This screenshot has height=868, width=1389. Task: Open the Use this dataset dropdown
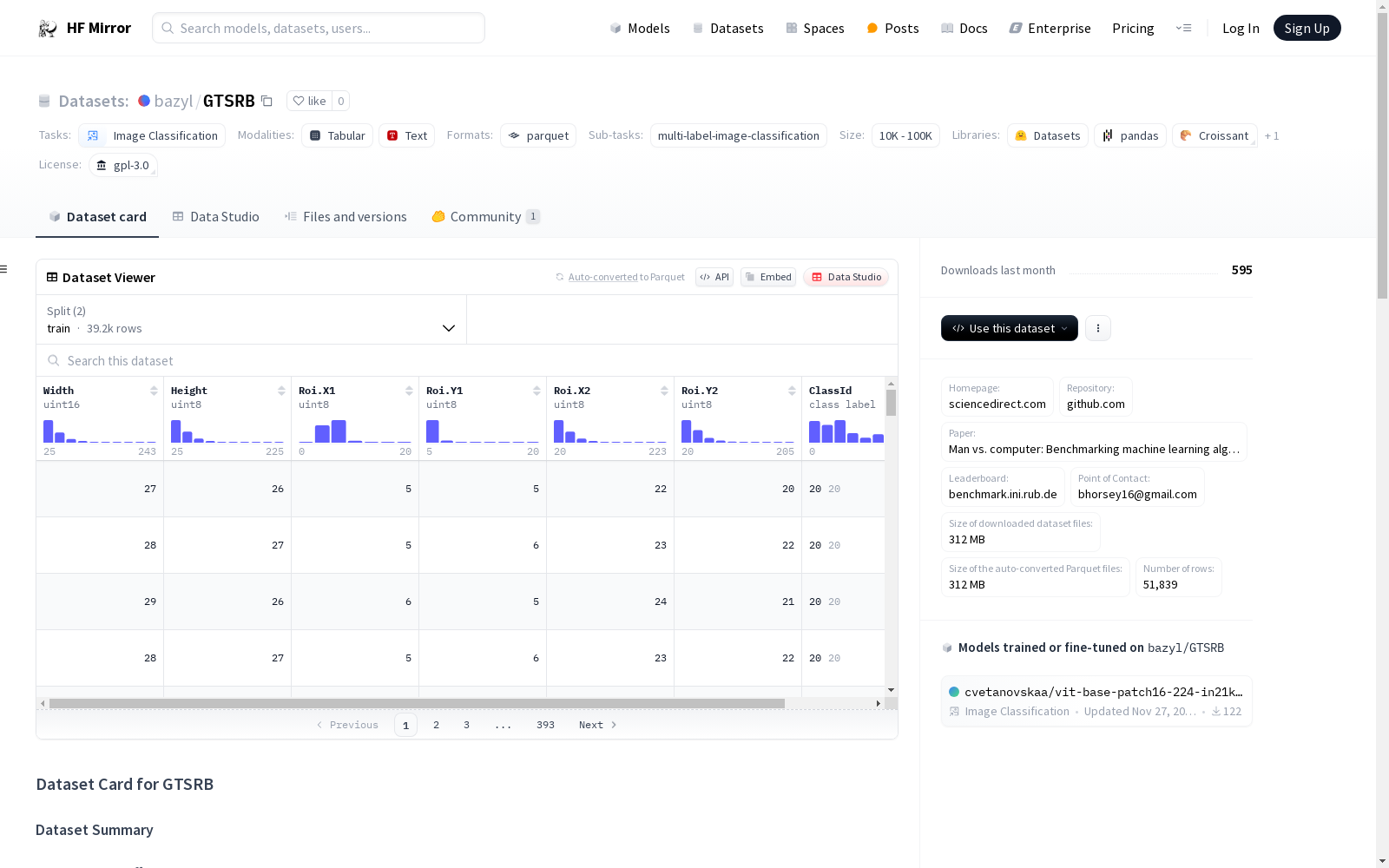1010,328
